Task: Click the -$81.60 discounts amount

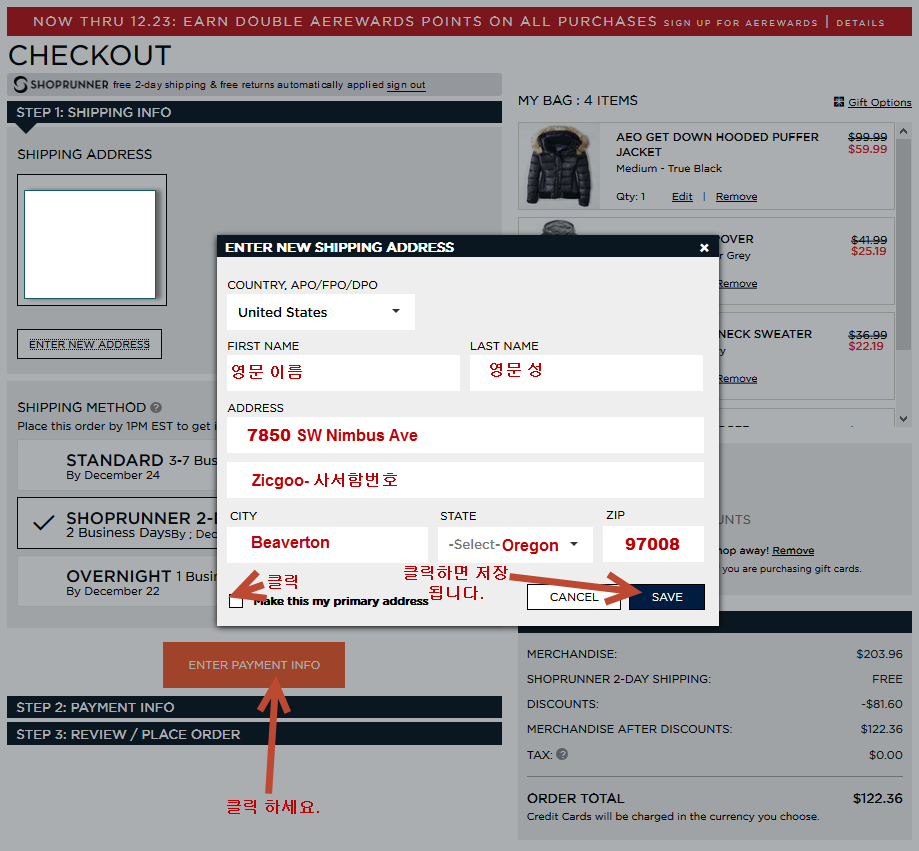Action: coord(881,704)
